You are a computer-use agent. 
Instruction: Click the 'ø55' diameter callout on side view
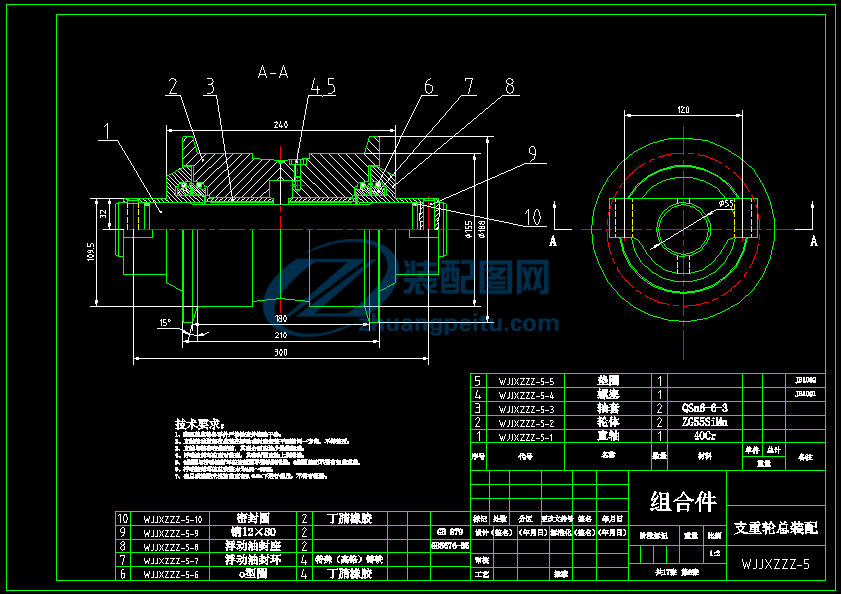[x=726, y=203]
